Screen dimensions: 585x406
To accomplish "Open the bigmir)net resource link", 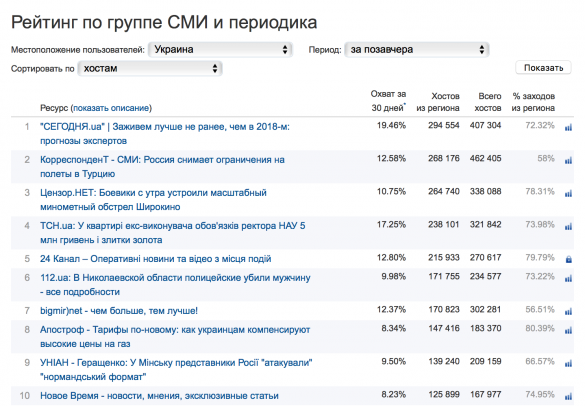I will click(119, 311).
